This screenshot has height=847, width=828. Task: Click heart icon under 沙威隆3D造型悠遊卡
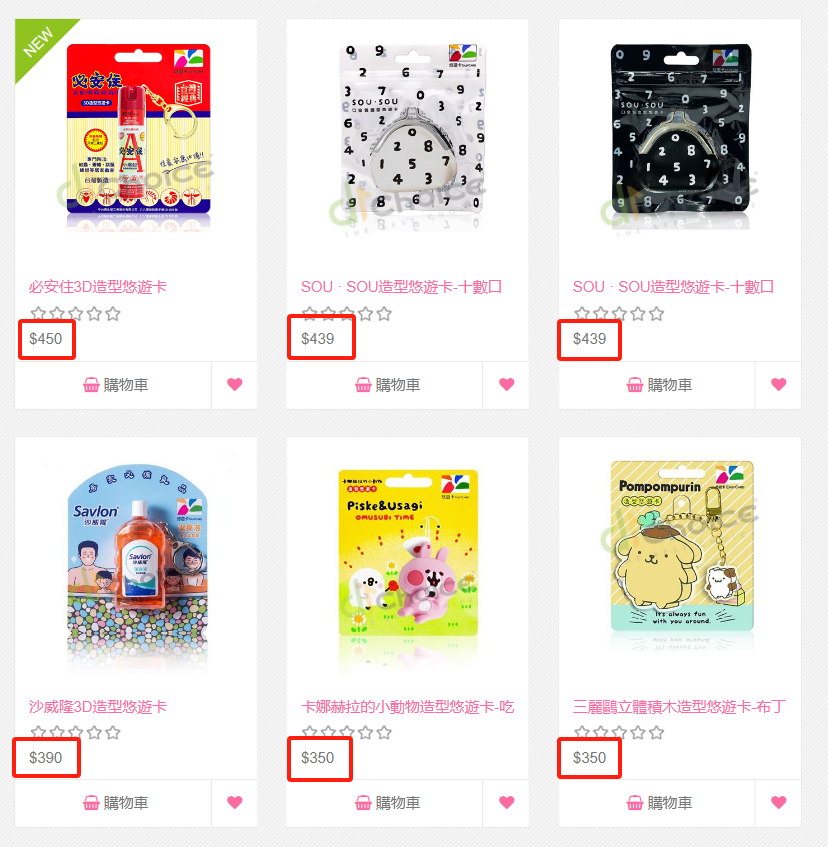click(x=234, y=803)
